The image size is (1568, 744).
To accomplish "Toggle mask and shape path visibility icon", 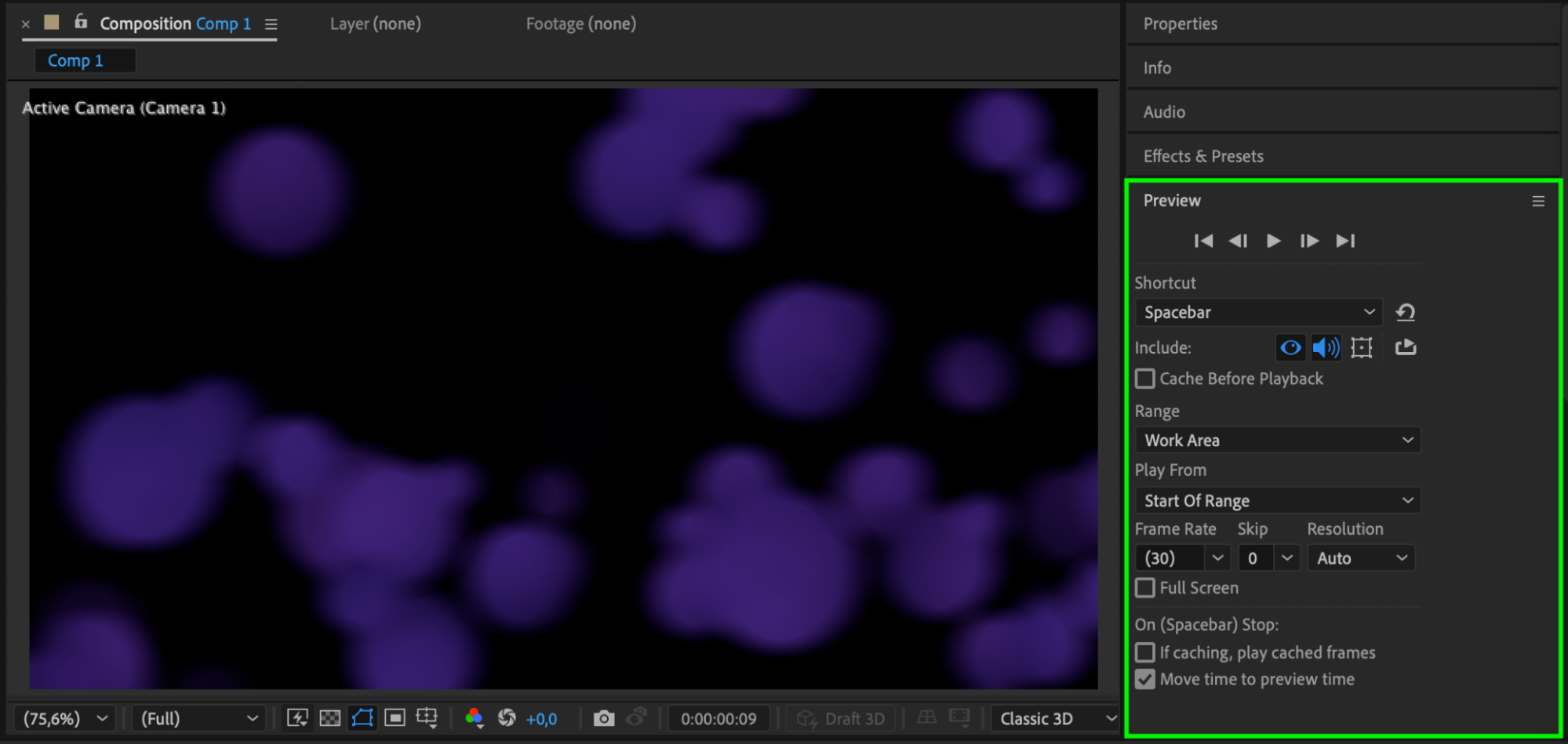I will click(362, 718).
